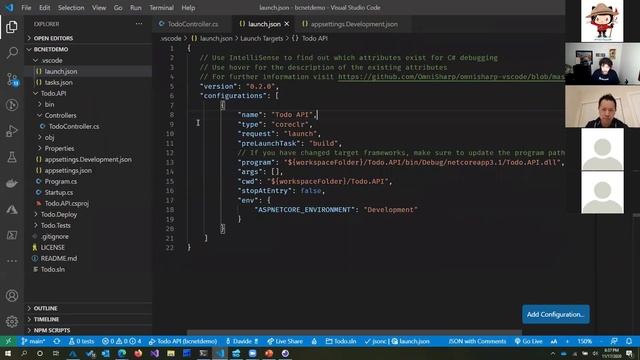The width and height of the screenshot is (640, 360).
Task: Show additional activity bar views ellipsis
Action: [x=12, y=261]
